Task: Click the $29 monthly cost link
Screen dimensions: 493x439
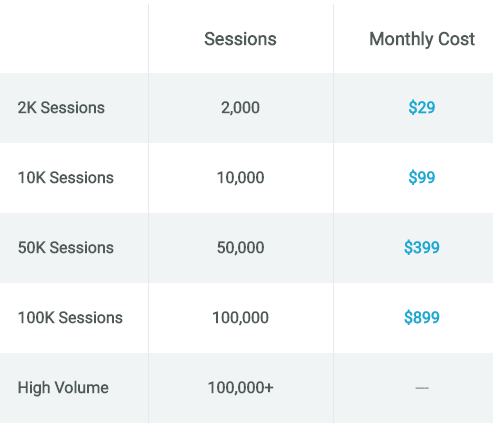Action: point(422,107)
